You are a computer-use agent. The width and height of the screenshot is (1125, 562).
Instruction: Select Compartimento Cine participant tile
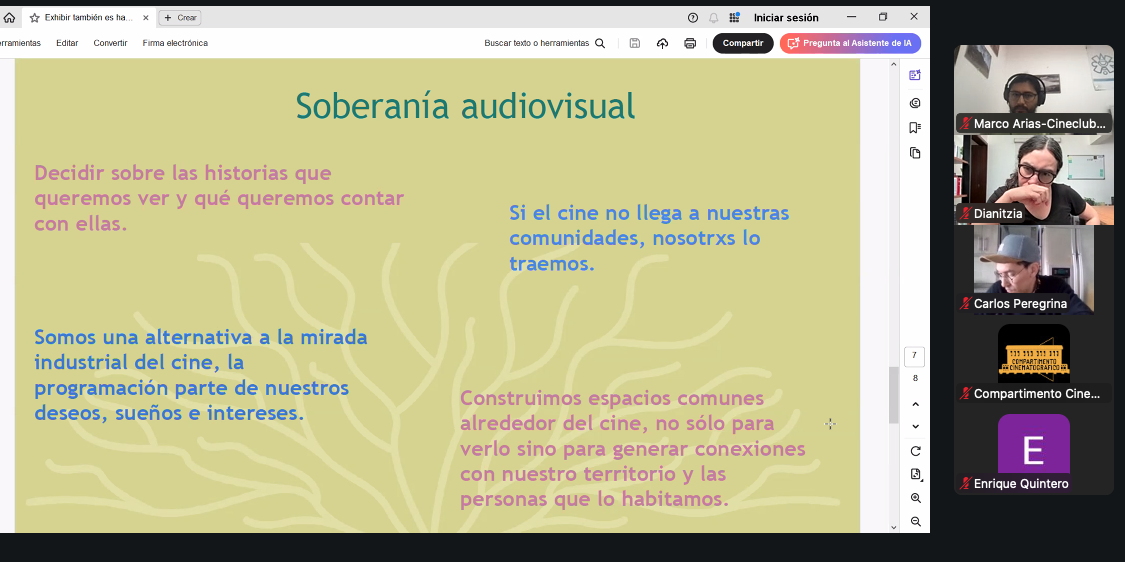click(x=1034, y=360)
